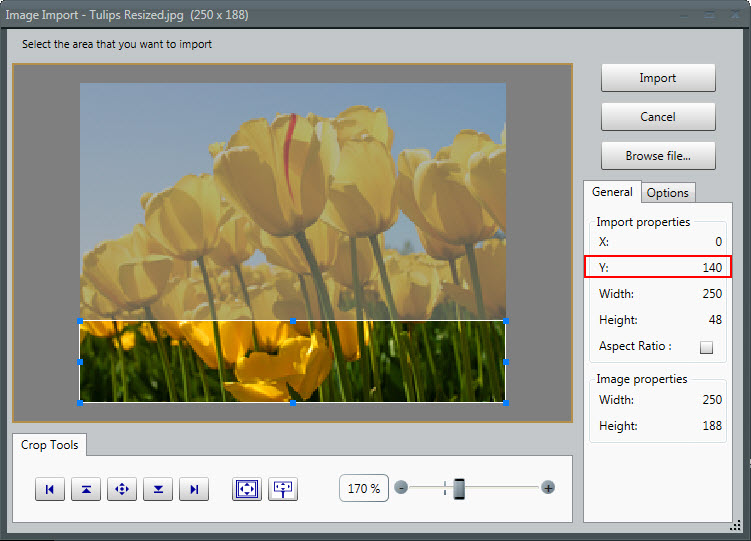Zoom in with the plus button

(548, 488)
